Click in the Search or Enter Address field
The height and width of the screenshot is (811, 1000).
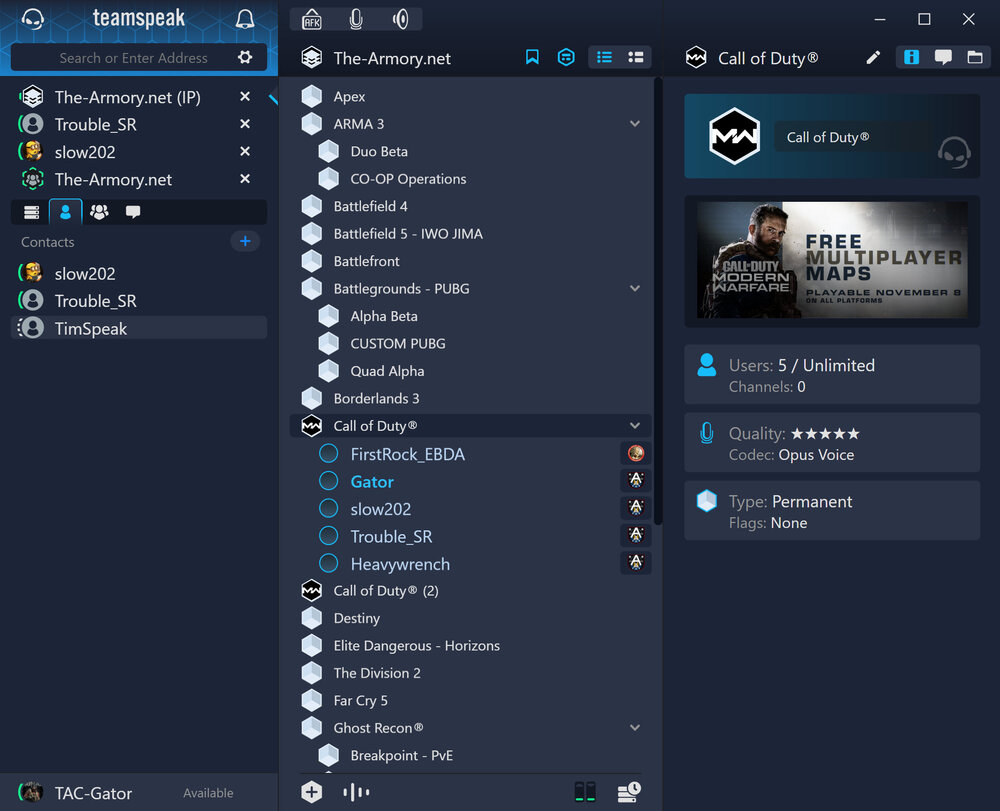coord(133,58)
